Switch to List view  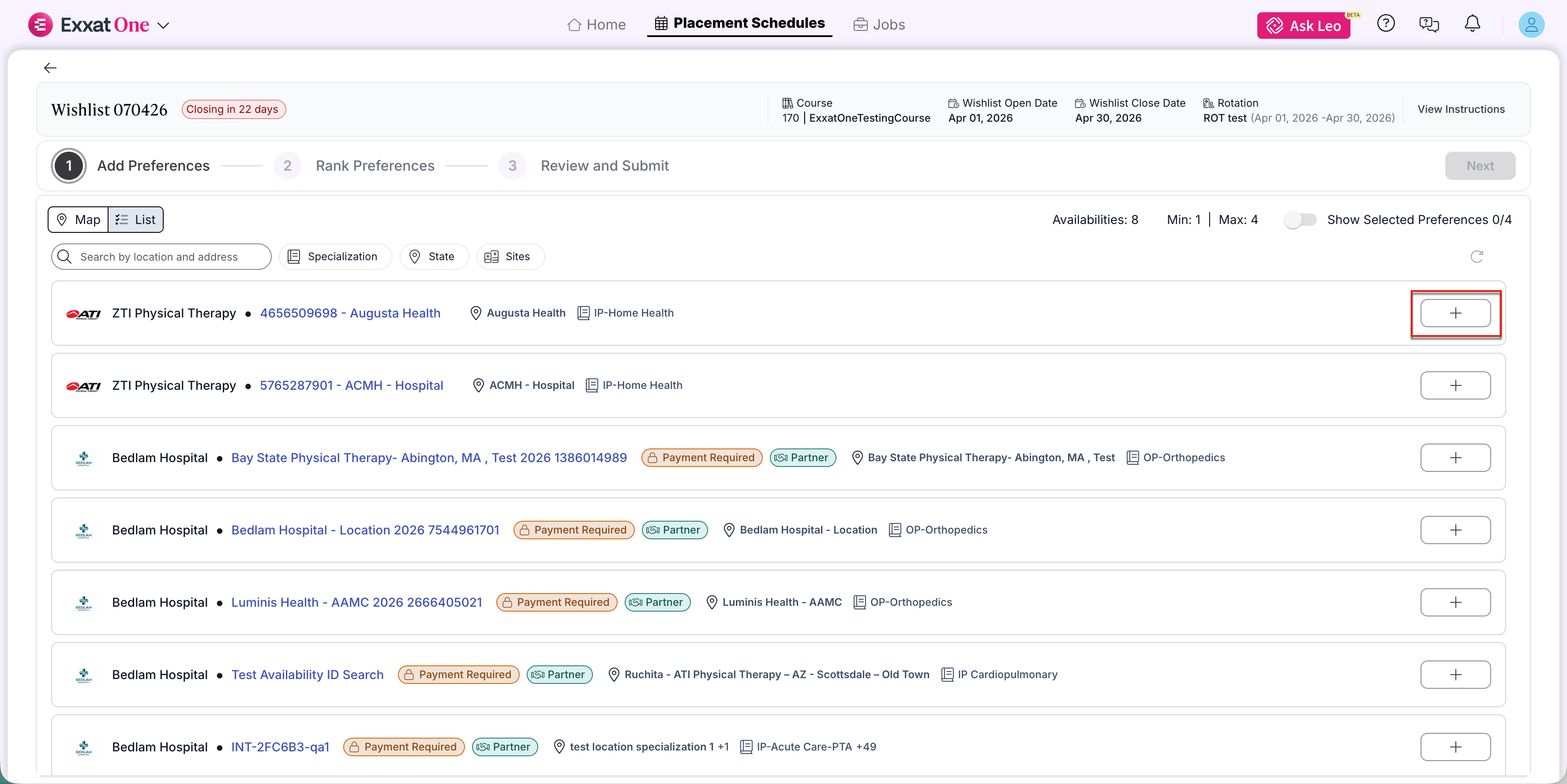pos(135,220)
